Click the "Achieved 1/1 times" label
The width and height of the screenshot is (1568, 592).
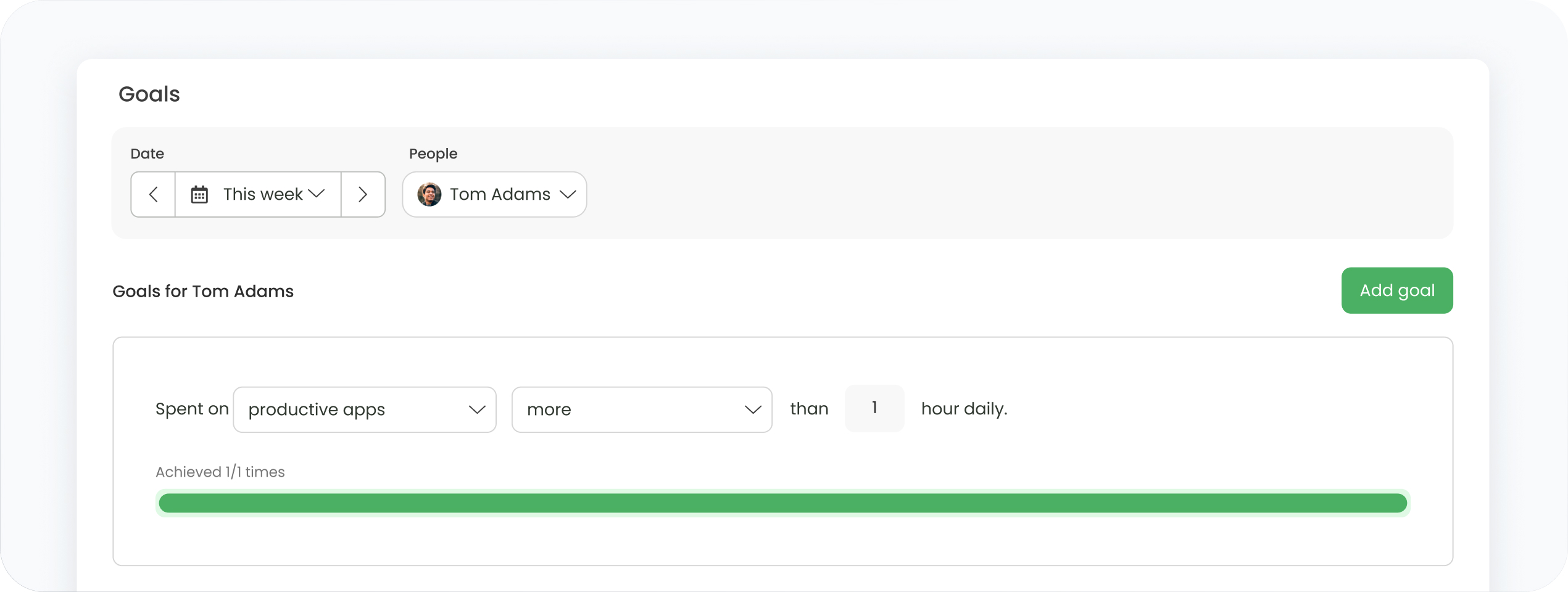coord(220,472)
